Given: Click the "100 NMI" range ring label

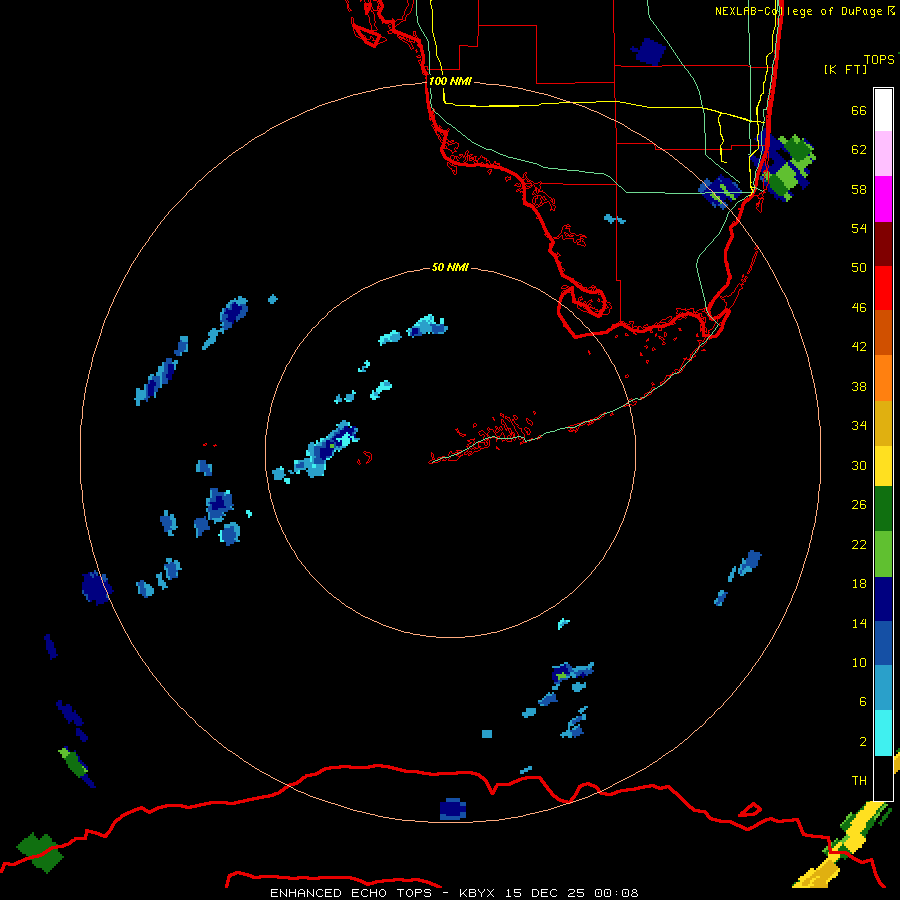Looking at the screenshot, I should [450, 82].
